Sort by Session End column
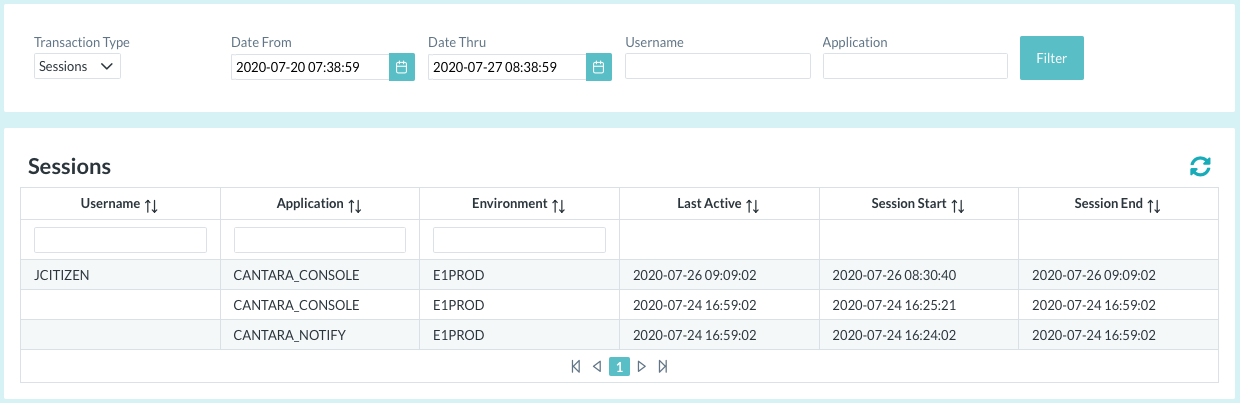 [x=1153, y=205]
